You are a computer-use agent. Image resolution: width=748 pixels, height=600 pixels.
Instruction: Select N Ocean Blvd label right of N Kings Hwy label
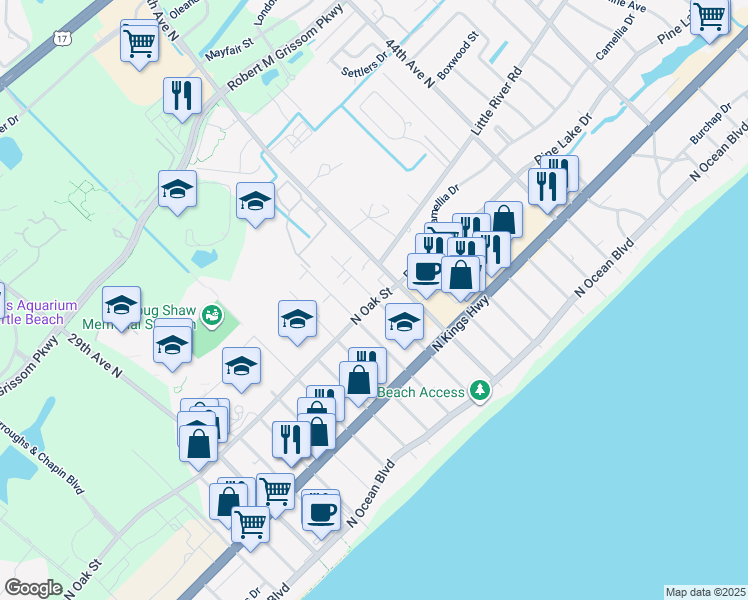click(604, 267)
